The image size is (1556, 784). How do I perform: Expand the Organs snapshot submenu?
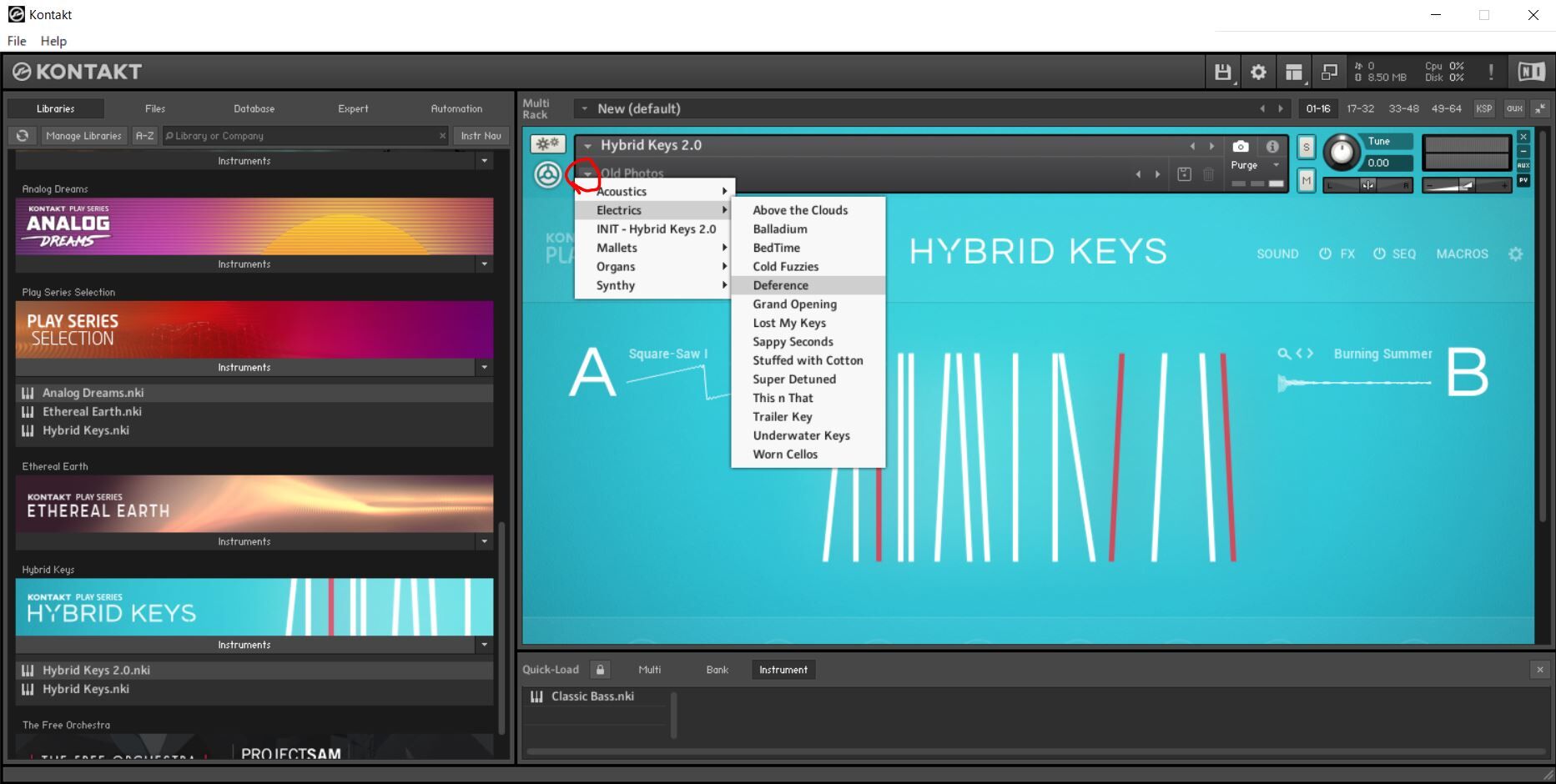[655, 267]
